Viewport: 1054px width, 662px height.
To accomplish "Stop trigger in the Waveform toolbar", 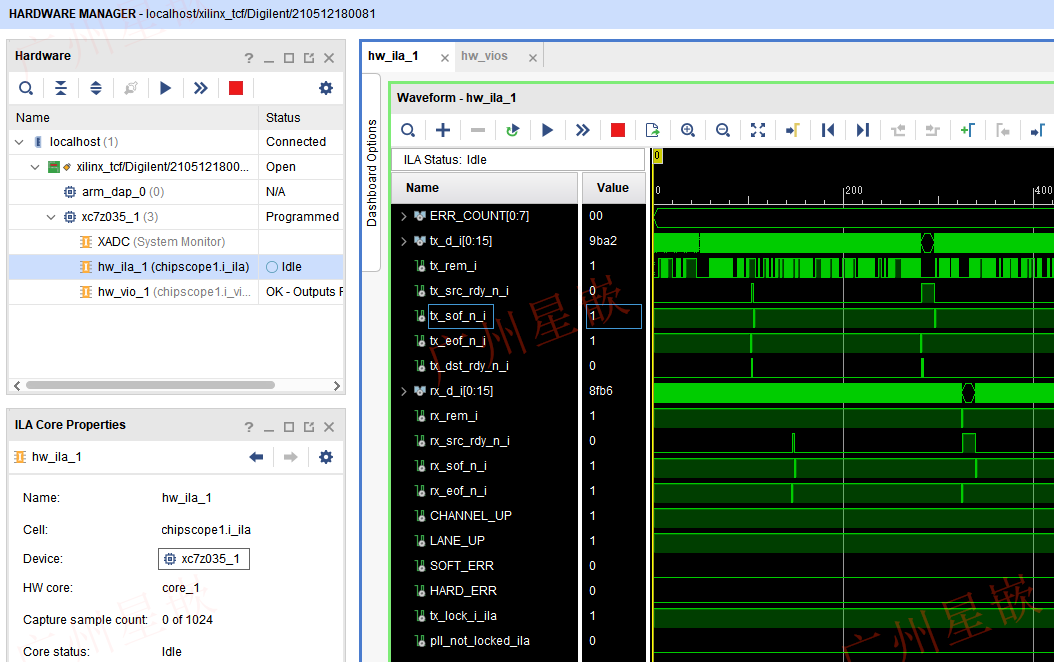I will coord(618,130).
